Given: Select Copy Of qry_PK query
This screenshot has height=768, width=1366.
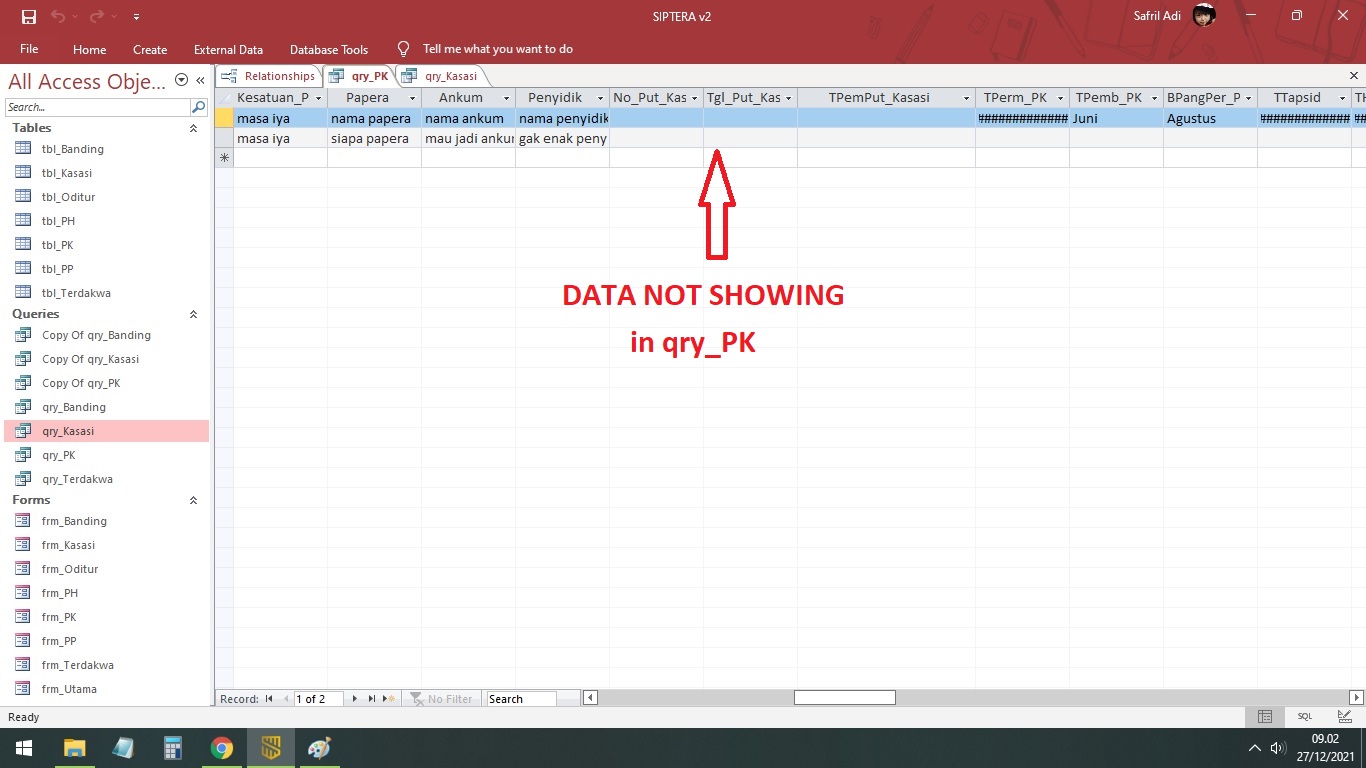Looking at the screenshot, I should [106, 383].
